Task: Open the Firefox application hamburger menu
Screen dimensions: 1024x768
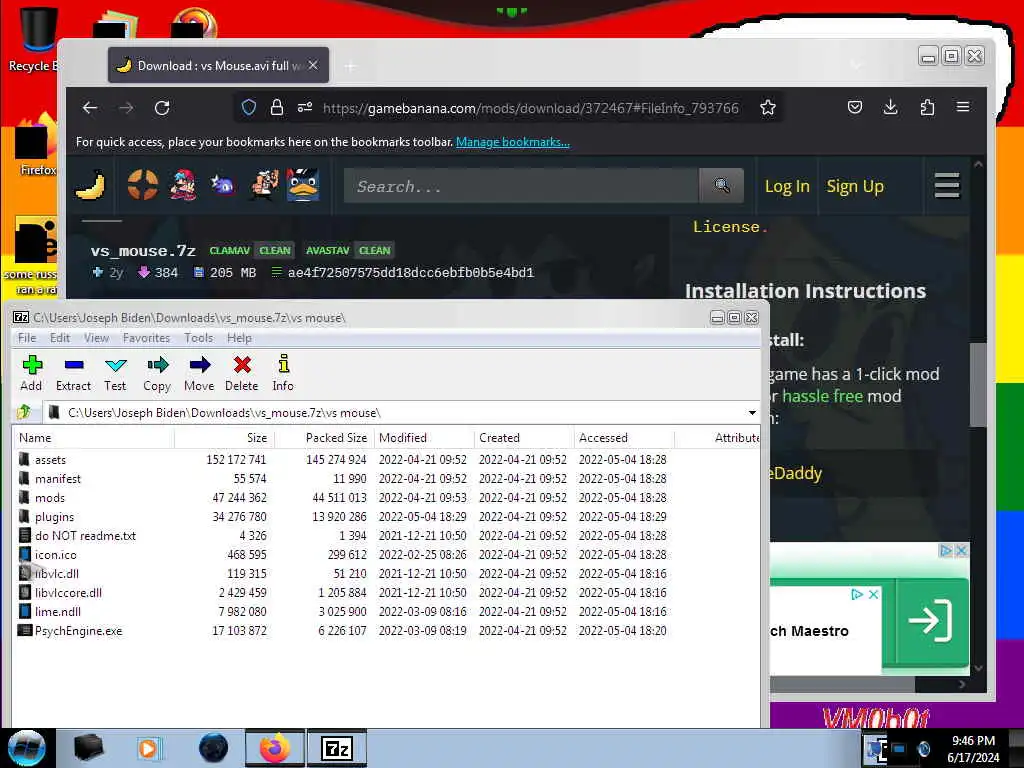Action: tap(963, 107)
